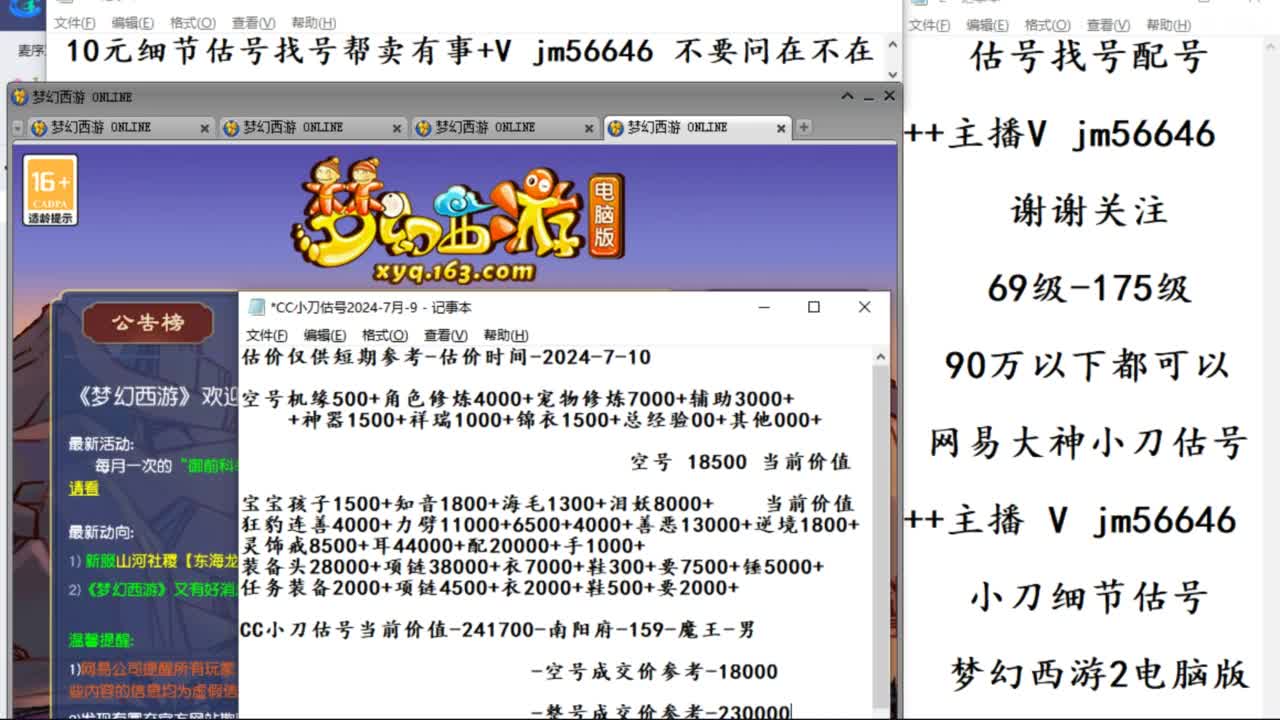This screenshot has height=720, width=1280.
Task: Open 文件(F) menu in top-left notepad
Action: pyautogui.click(x=75, y=23)
